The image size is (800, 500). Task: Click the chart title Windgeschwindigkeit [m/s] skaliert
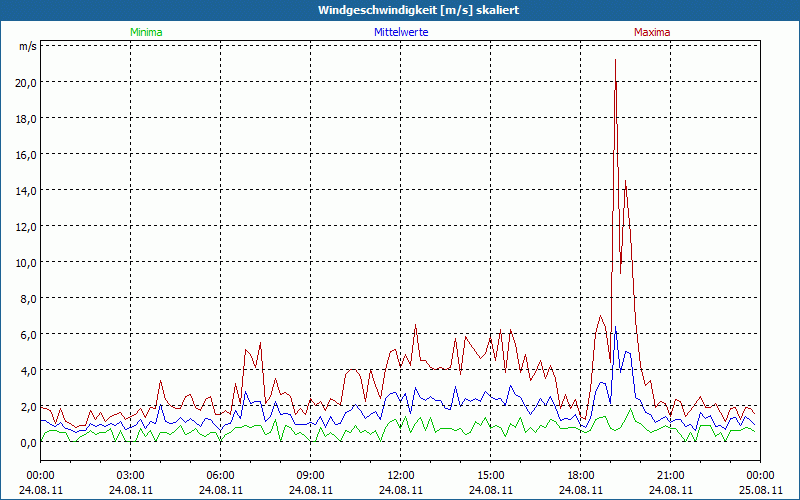[x=418, y=10]
